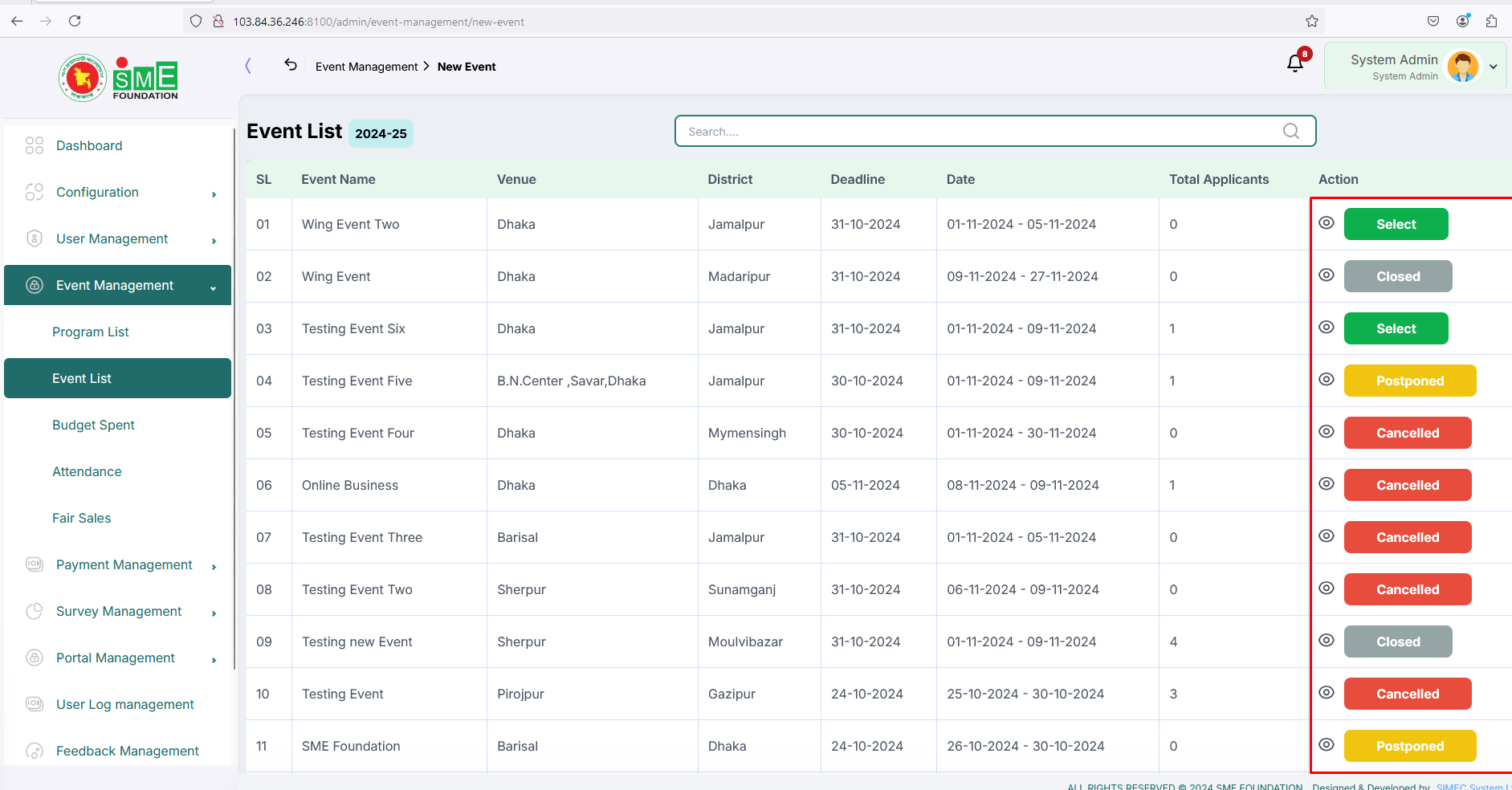Screen dimensions: 1512x790
Task: Click Closed button for Testing new Event
Action: [x=1398, y=641]
